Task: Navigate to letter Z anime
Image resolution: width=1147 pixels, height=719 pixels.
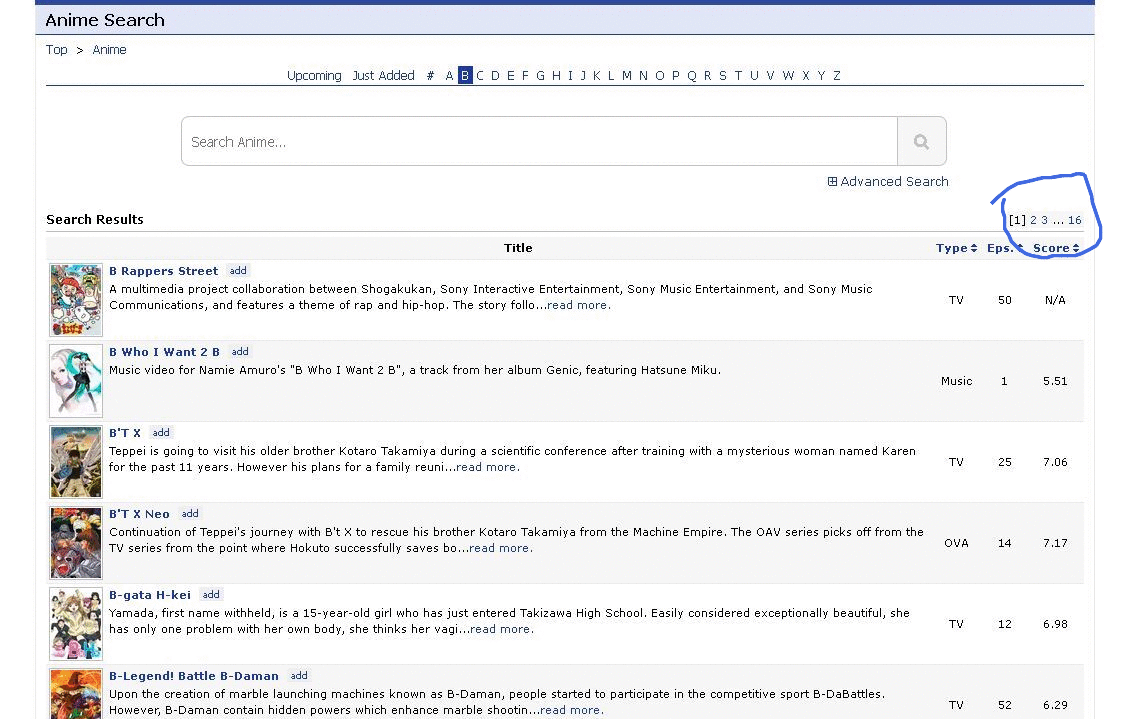Action: [836, 75]
